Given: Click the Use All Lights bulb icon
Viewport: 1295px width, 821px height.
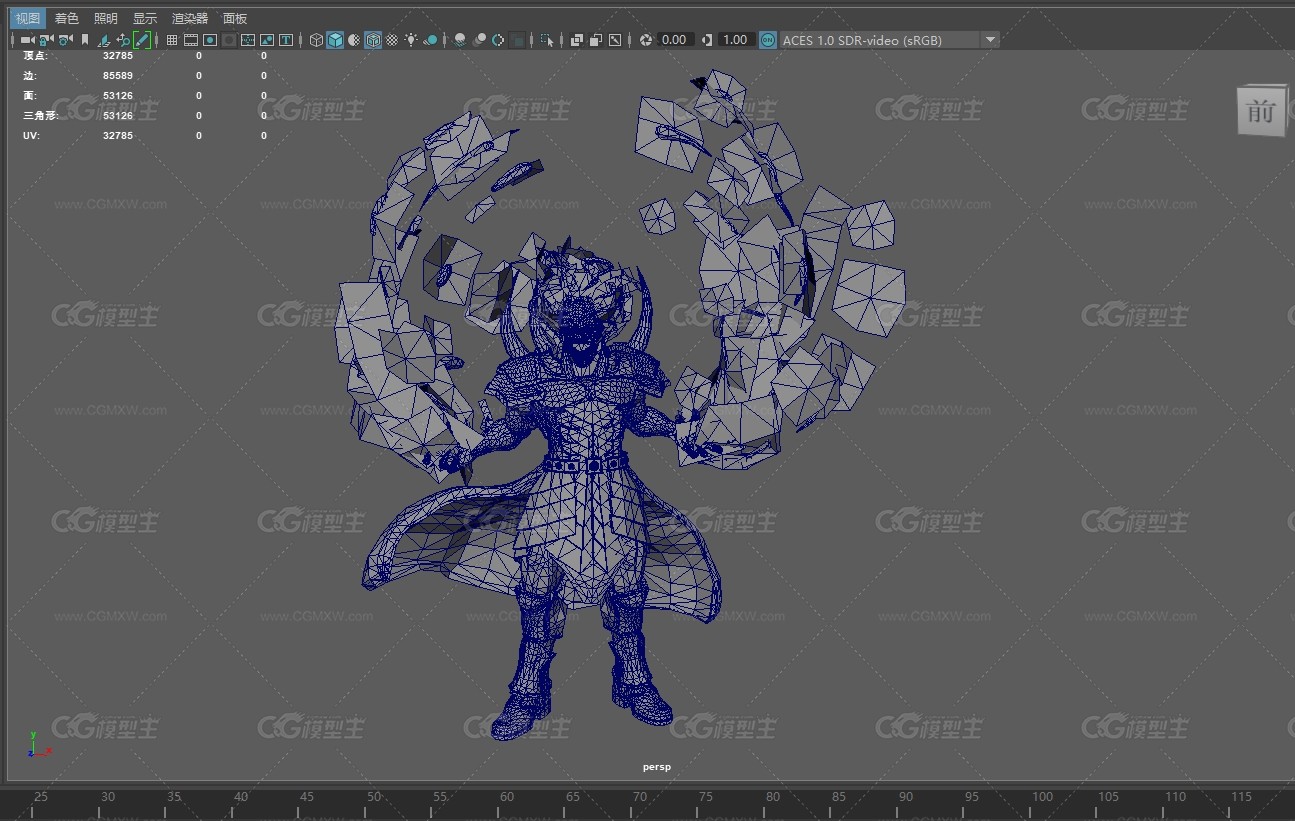Looking at the screenshot, I should point(411,40).
